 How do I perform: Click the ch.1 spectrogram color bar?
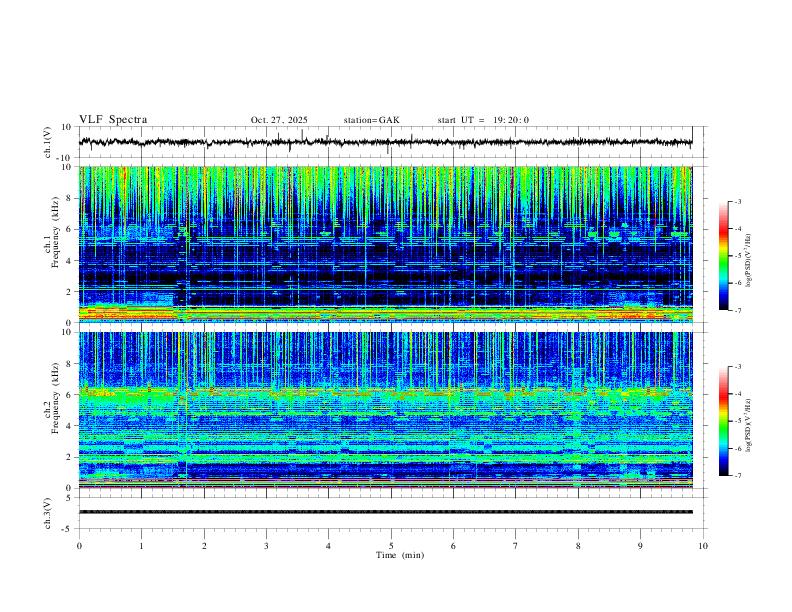(x=723, y=256)
